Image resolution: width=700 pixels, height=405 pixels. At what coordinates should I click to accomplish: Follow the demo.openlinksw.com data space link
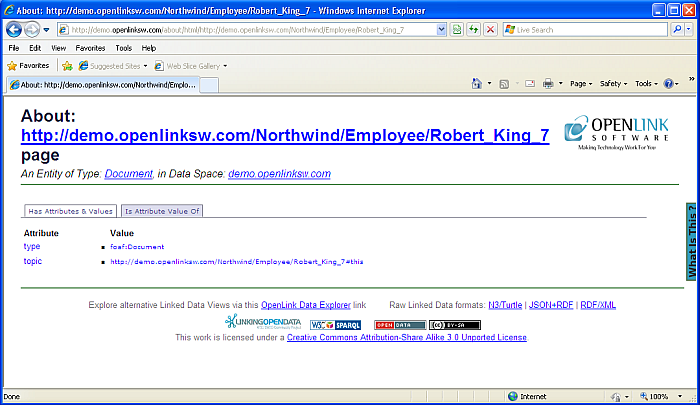279,174
